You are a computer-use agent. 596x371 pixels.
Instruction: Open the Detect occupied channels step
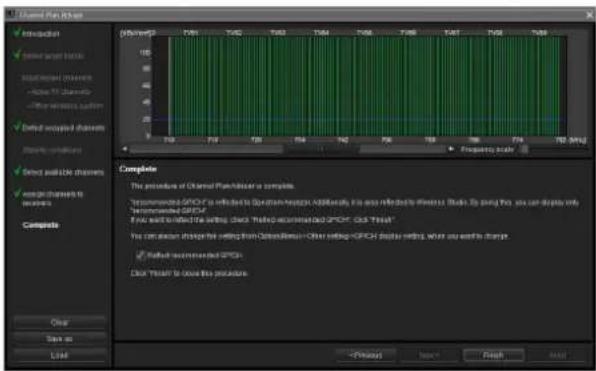tap(63, 128)
